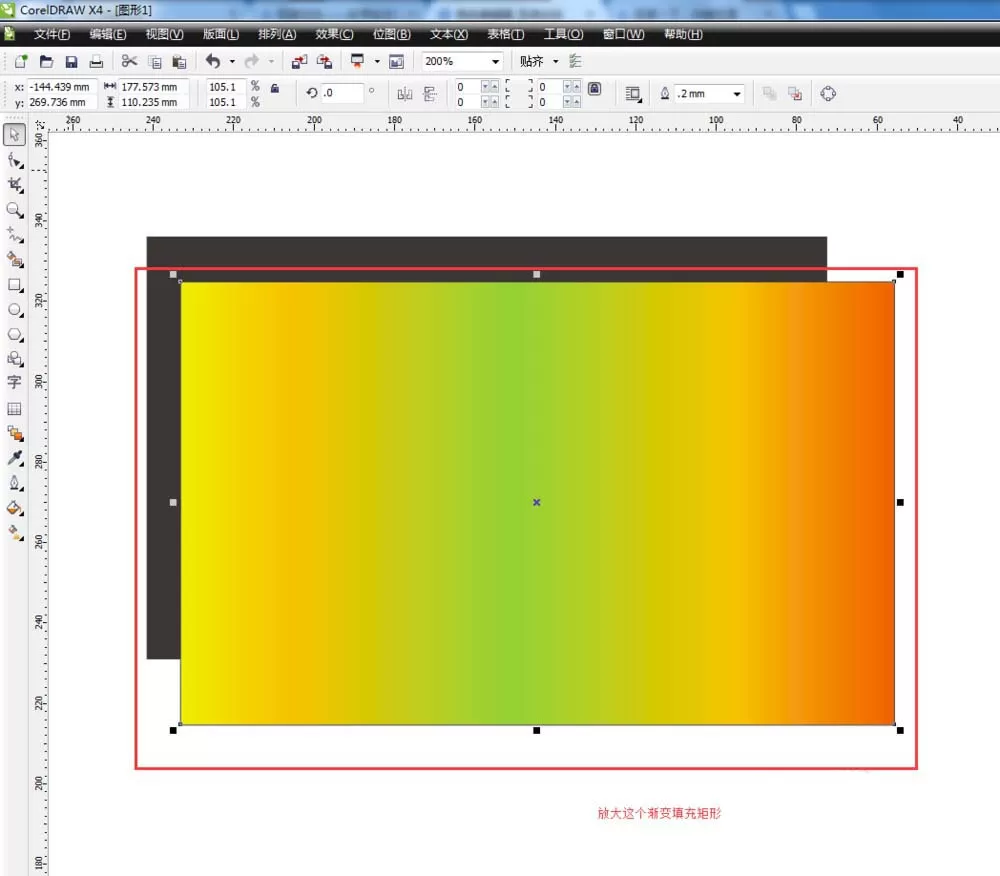Screen dimensions: 1000x876
Task: Select the Polygon tool
Action: 15,335
